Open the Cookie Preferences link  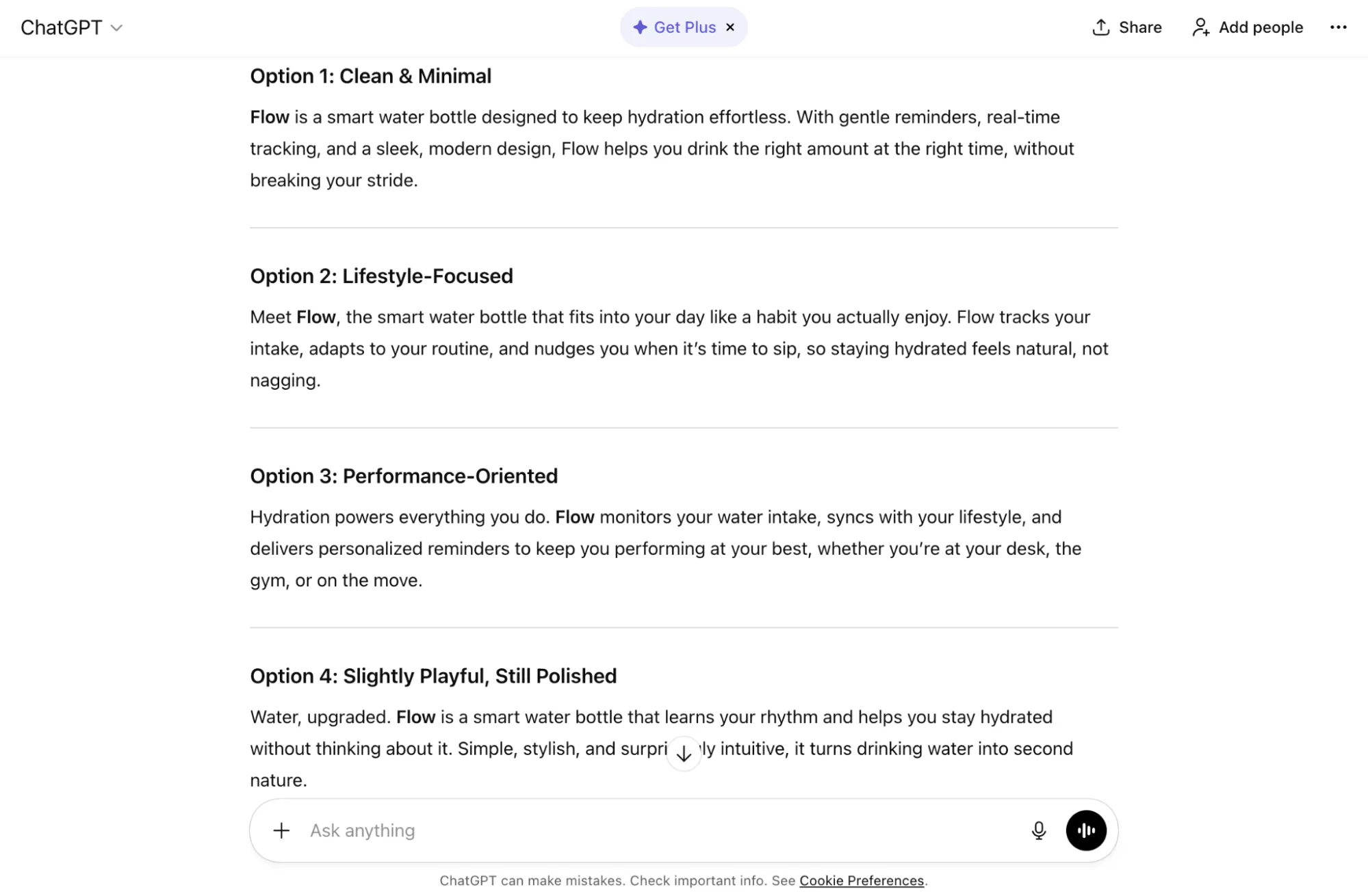click(861, 881)
